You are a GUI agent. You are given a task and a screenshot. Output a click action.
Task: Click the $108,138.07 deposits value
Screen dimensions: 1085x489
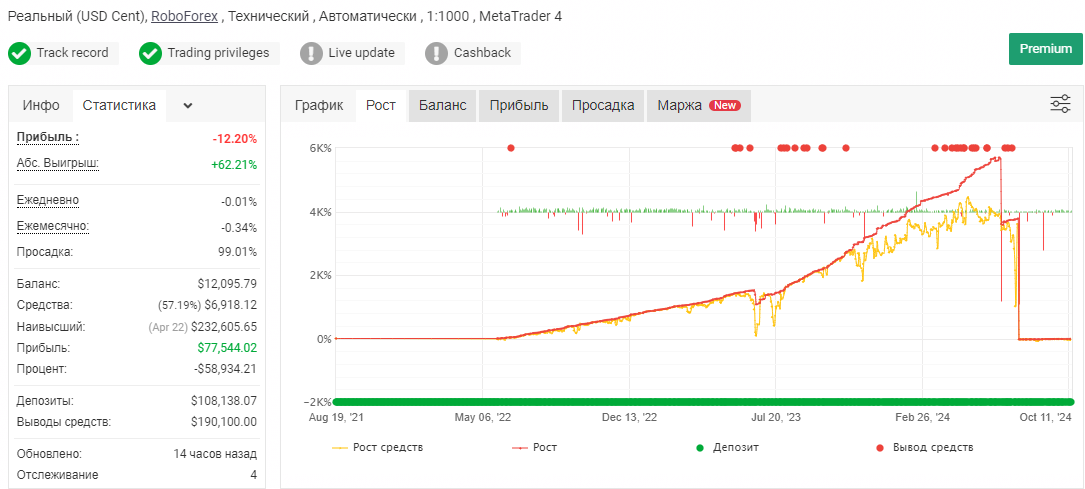point(224,401)
